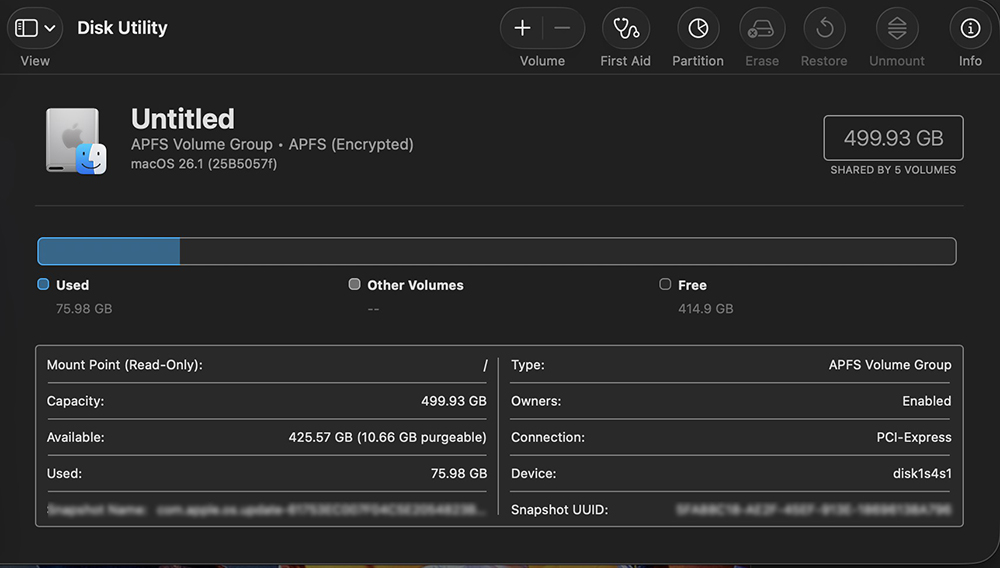
Task: Toggle the sidebar View button
Action: pyautogui.click(x=27, y=28)
